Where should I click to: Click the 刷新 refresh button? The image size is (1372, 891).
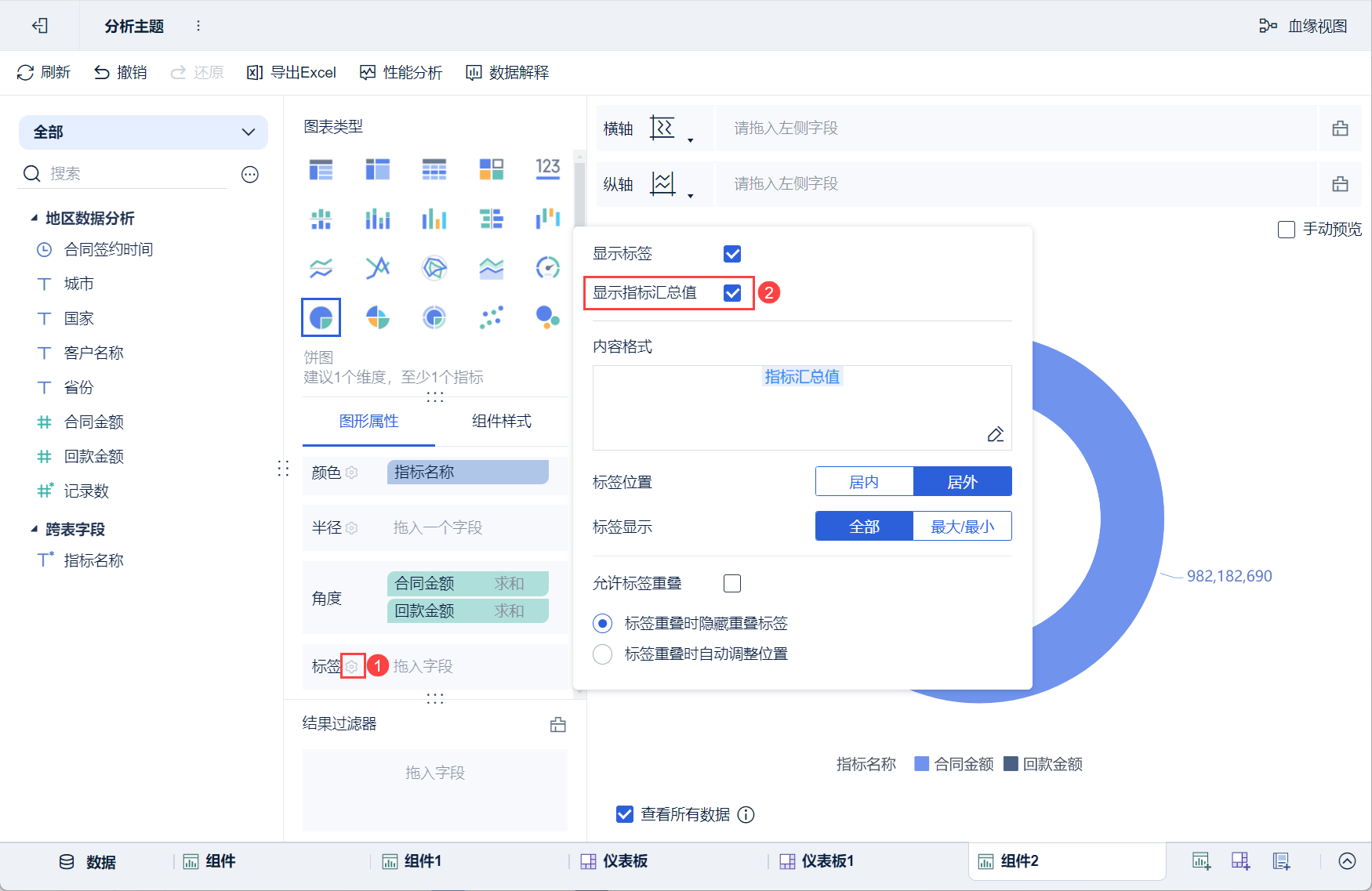coord(44,72)
